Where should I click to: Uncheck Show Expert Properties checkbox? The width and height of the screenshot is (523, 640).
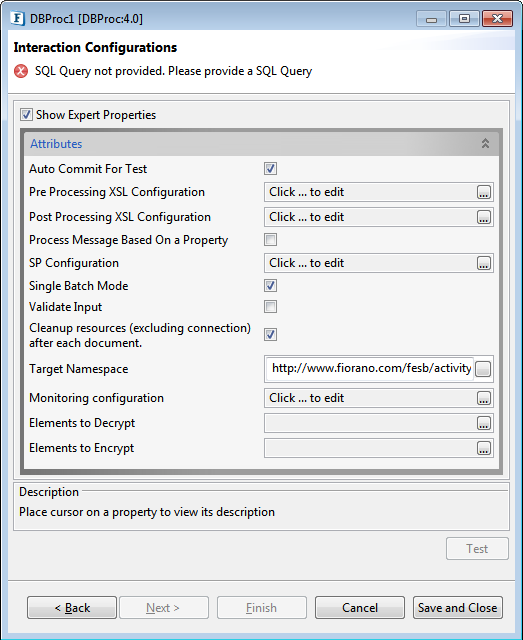pos(26,115)
